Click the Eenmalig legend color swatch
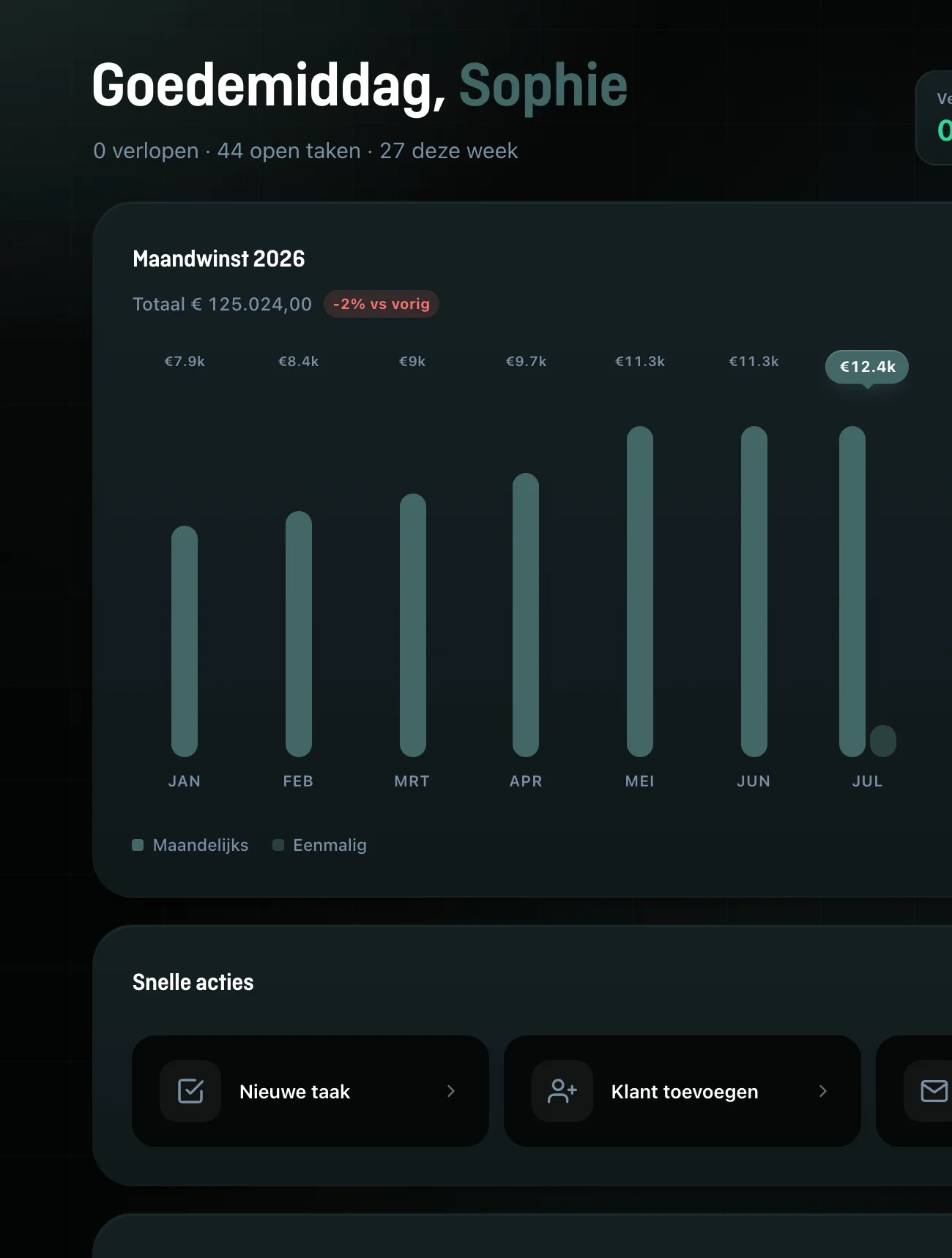Image resolution: width=952 pixels, height=1258 pixels. click(278, 845)
